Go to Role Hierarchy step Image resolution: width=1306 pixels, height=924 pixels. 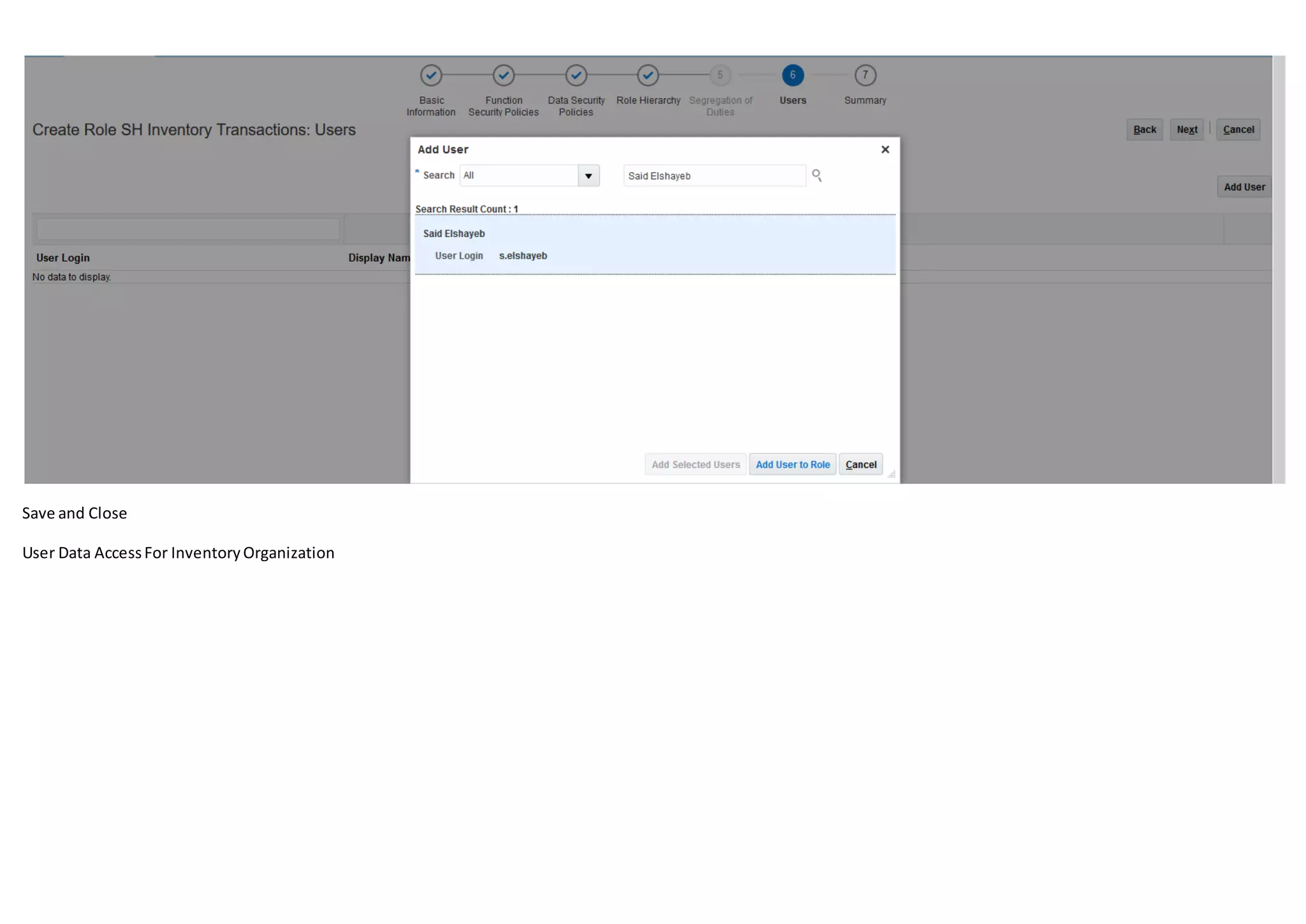tap(648, 75)
